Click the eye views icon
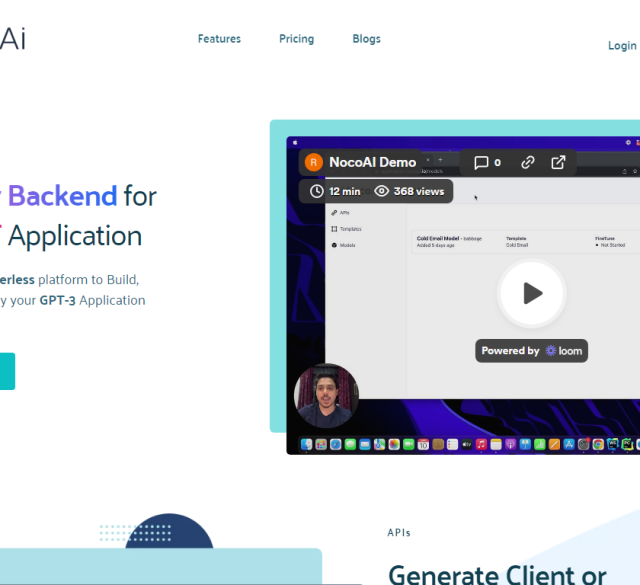This screenshot has height=585, width=640. 381,191
